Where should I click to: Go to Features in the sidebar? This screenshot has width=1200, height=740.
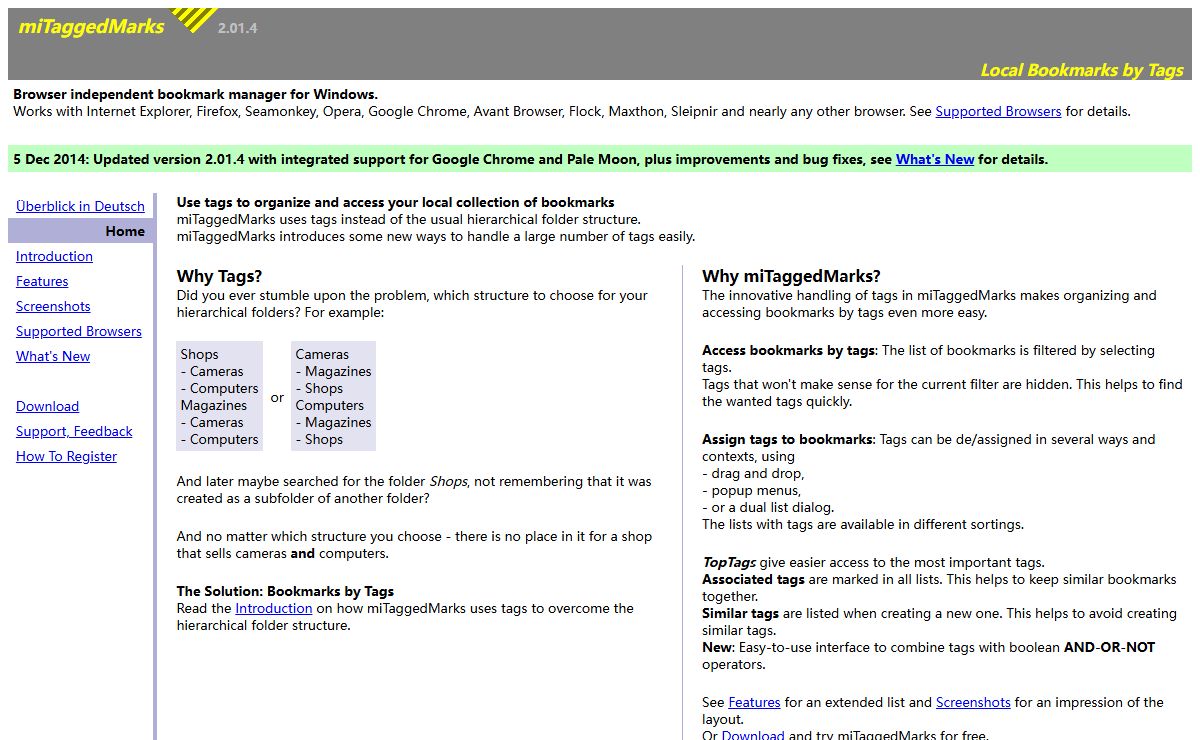click(42, 281)
